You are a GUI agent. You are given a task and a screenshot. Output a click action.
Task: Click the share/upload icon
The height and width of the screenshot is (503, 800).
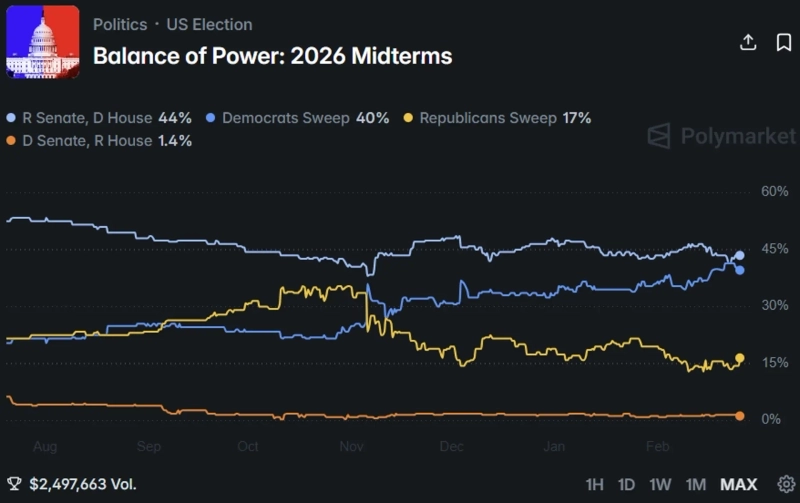748,42
